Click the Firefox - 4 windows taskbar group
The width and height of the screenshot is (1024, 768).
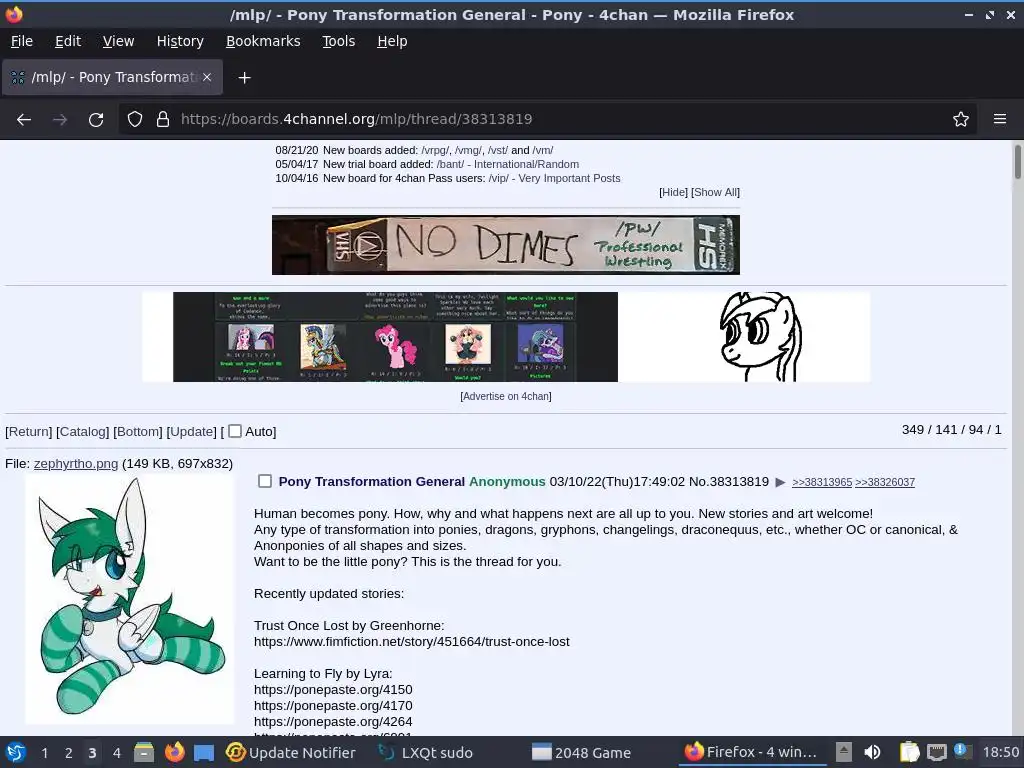751,752
